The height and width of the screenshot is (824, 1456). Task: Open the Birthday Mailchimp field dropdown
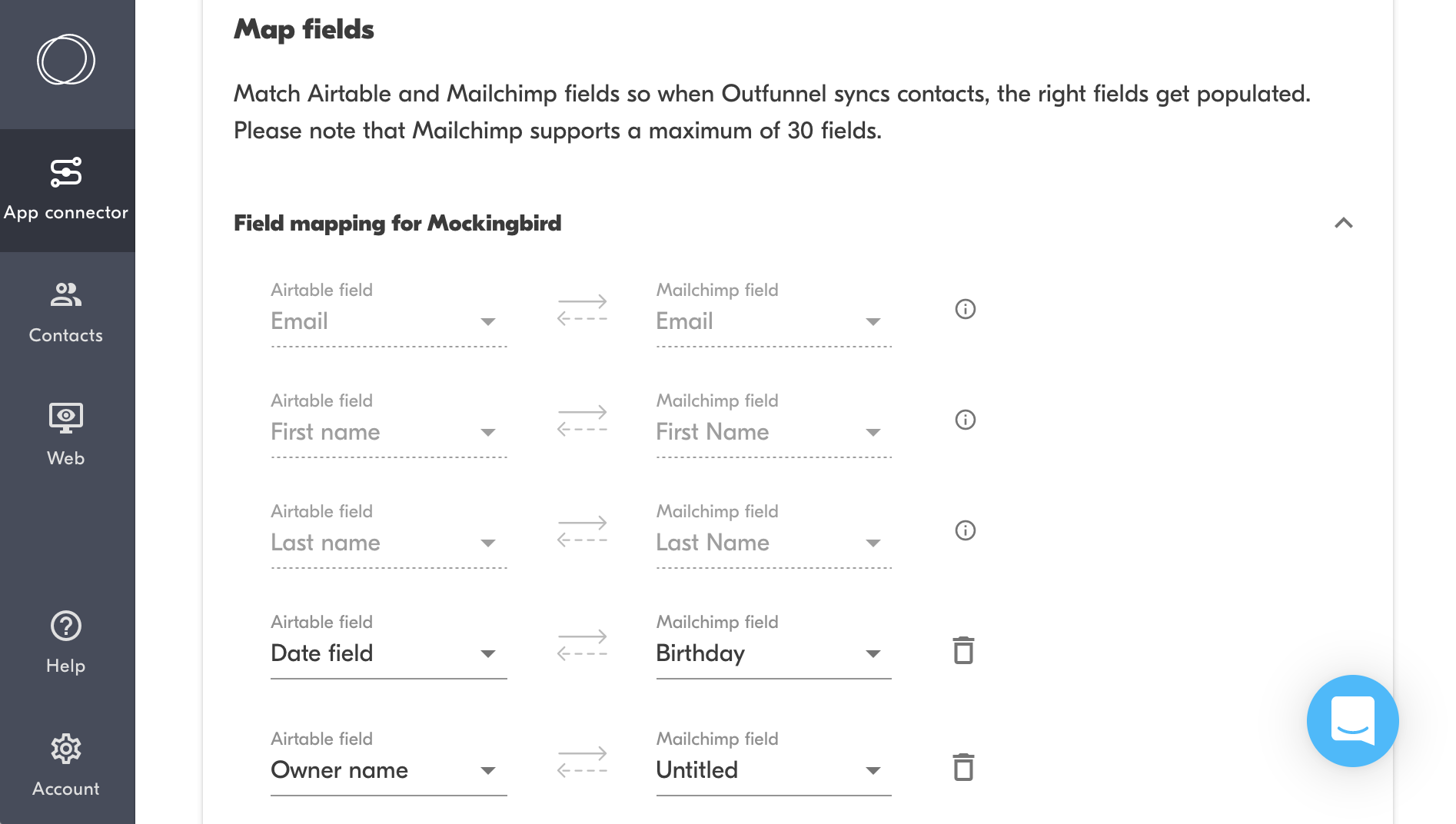(x=773, y=653)
